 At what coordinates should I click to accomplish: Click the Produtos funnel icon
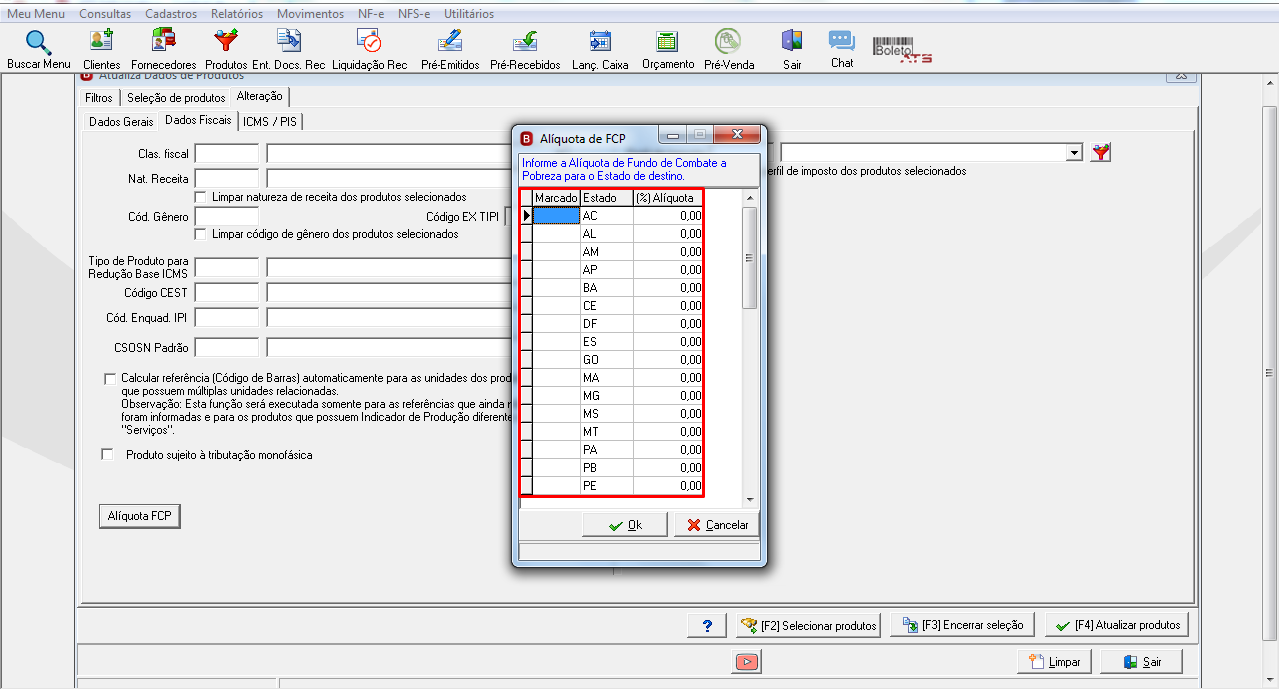(226, 49)
